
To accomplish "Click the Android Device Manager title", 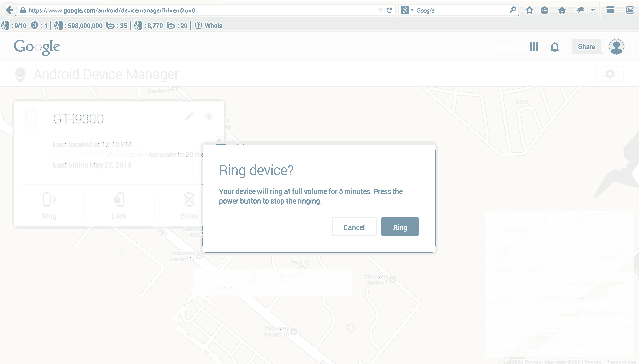I will click(106, 74).
